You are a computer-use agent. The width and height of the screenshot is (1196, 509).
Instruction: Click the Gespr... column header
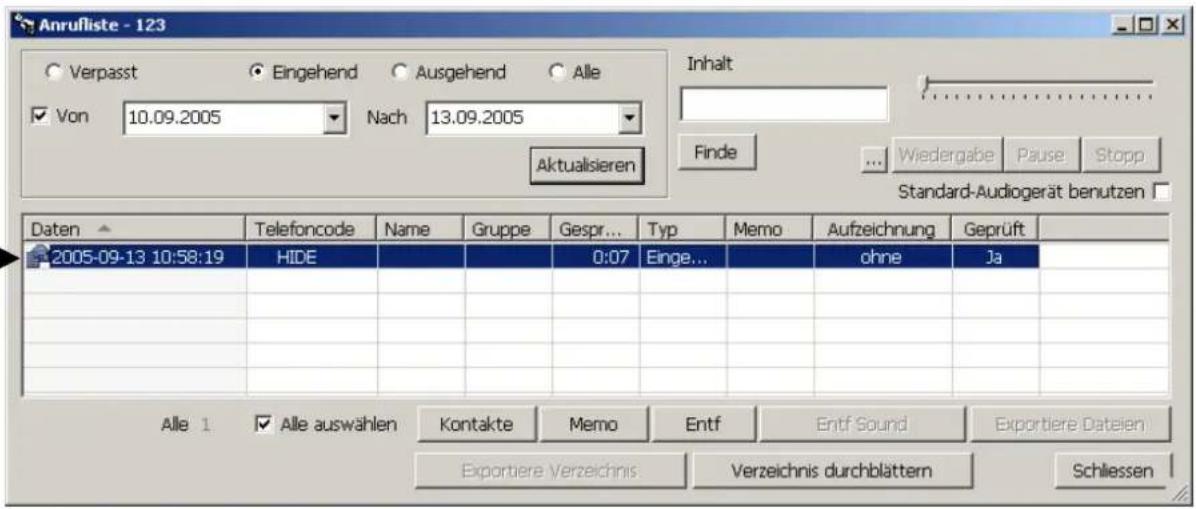point(595,228)
